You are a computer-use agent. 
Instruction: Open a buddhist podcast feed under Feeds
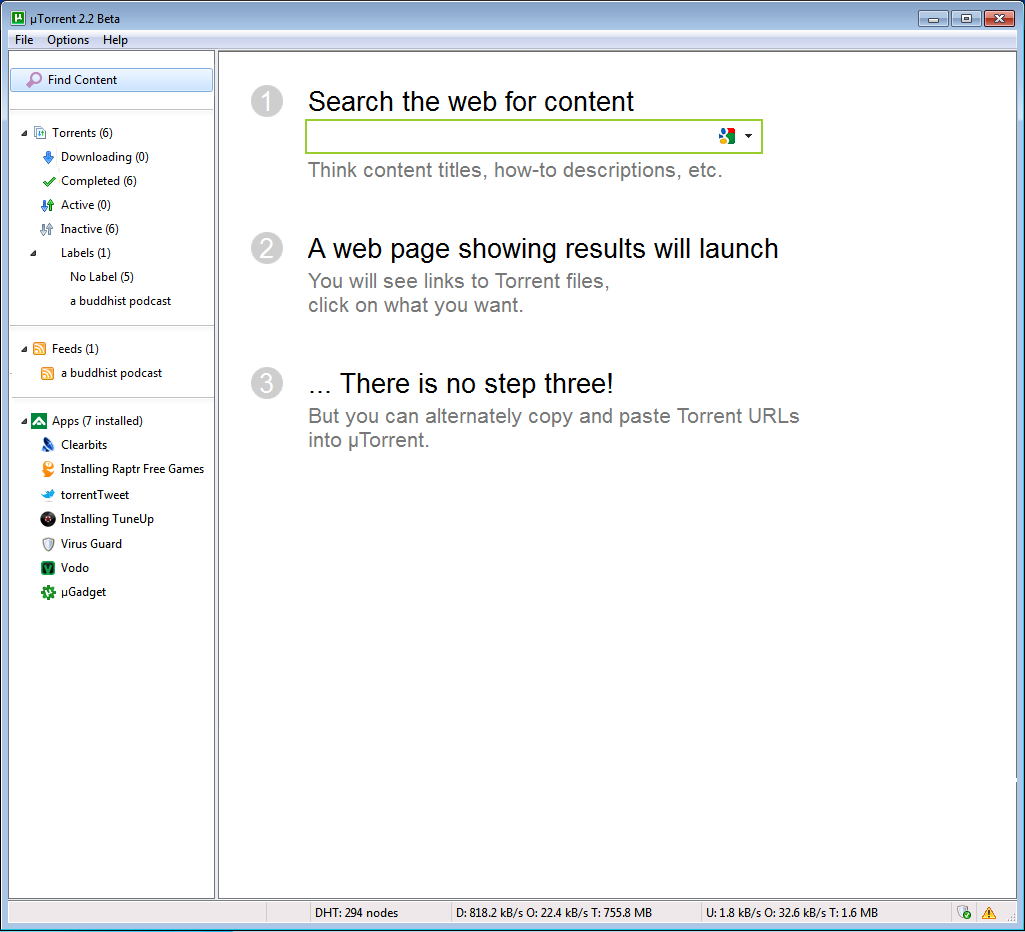point(111,373)
